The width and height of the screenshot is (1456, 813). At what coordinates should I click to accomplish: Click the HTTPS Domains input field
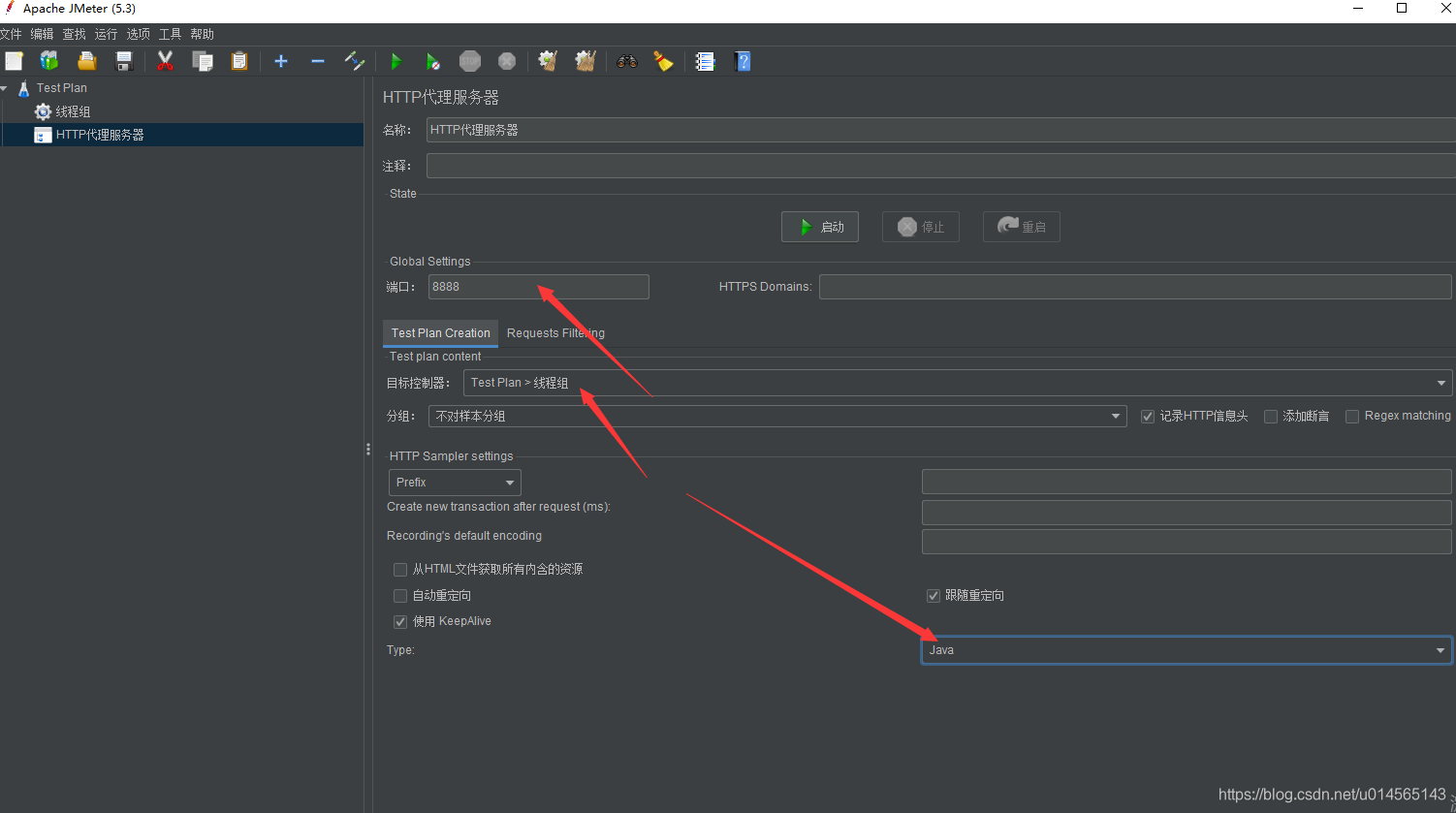[x=1135, y=287]
